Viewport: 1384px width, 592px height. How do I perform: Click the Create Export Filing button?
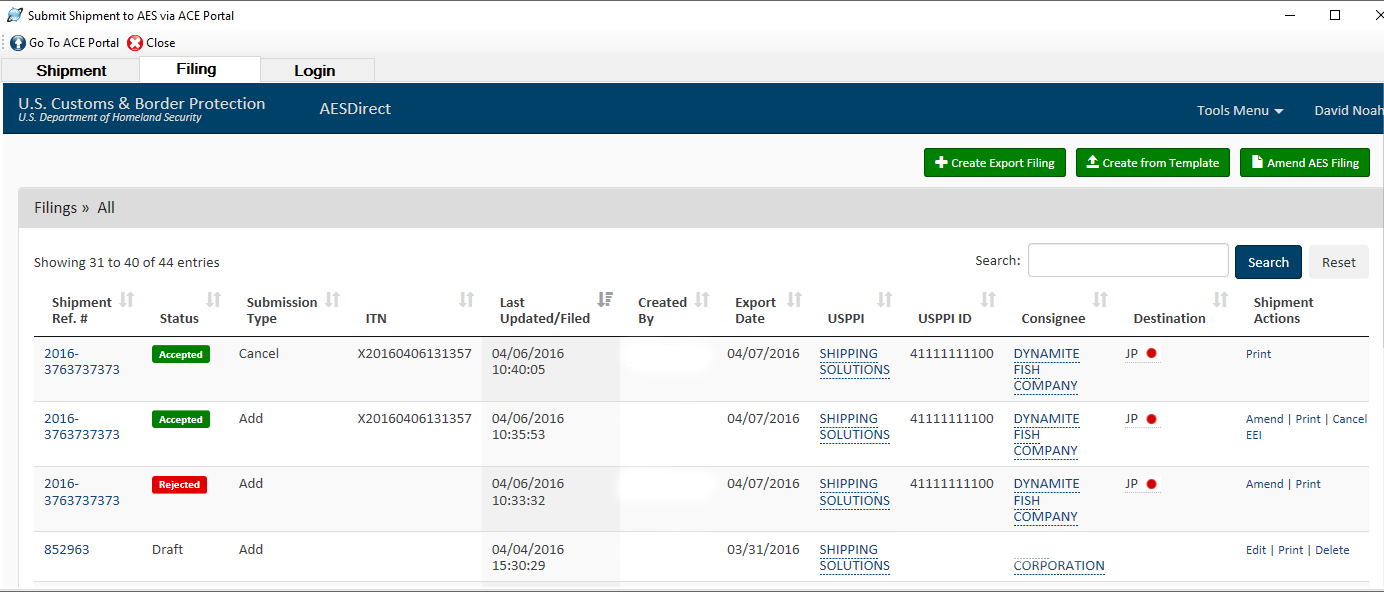[994, 162]
